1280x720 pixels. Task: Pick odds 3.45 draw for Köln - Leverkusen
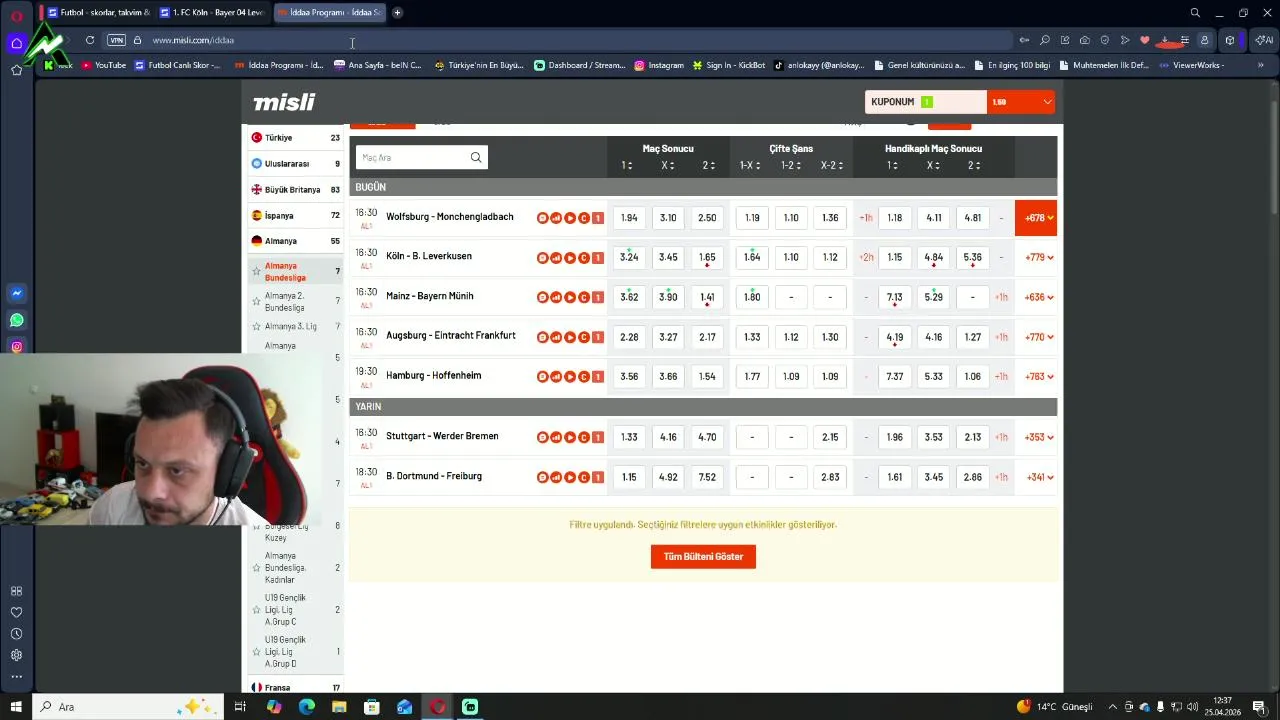(x=668, y=257)
